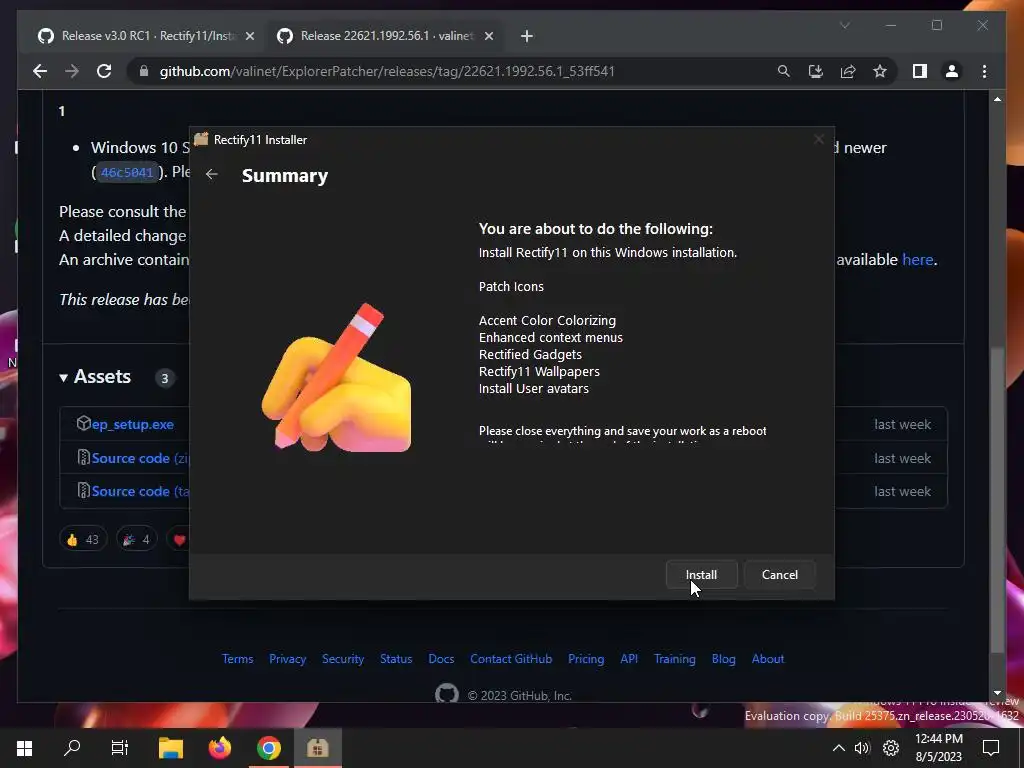Click the party popper reaction with 4
Viewport: 1024px width, 768px height.
[x=136, y=539]
